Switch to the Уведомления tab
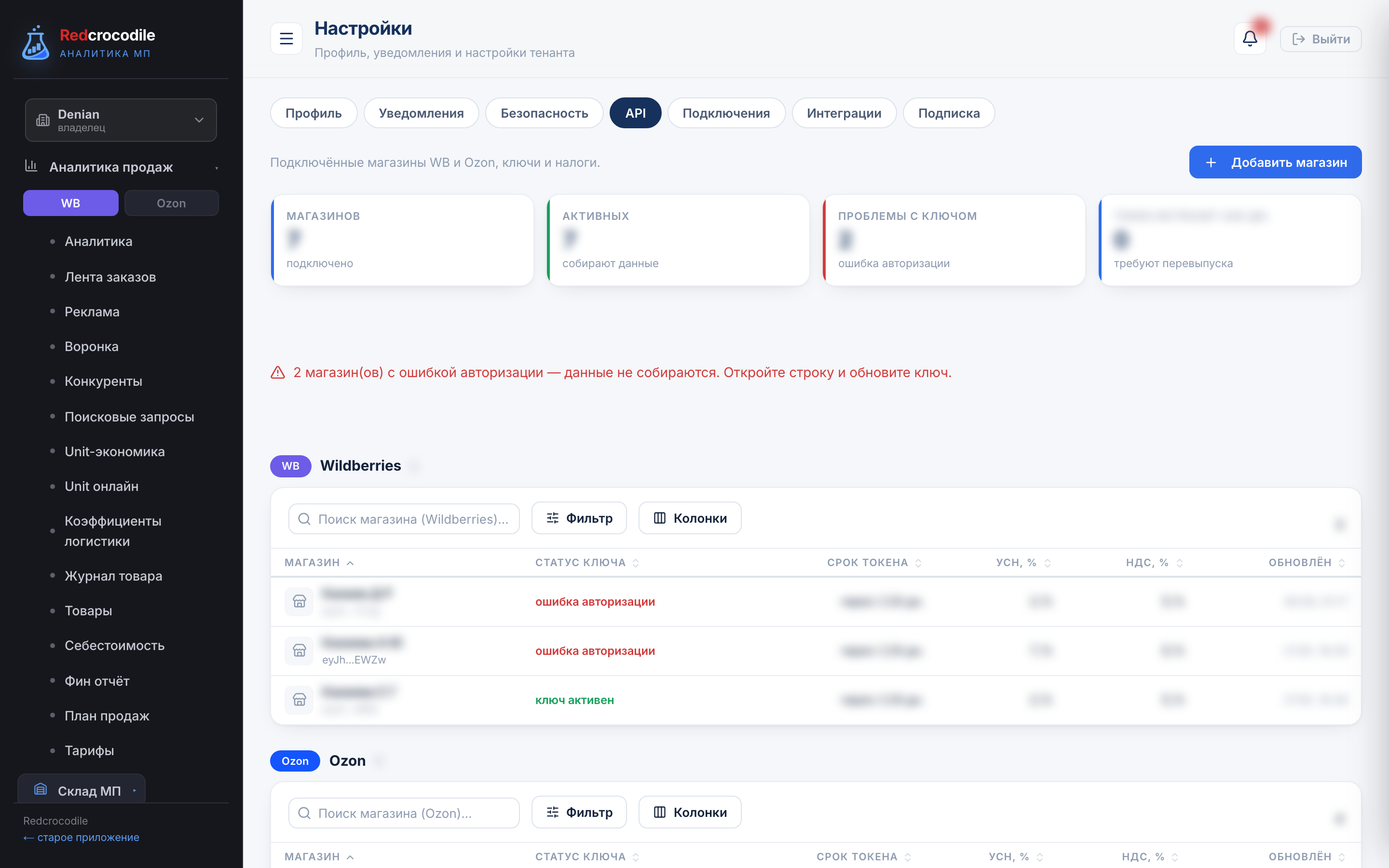The image size is (1389, 868). click(x=421, y=113)
